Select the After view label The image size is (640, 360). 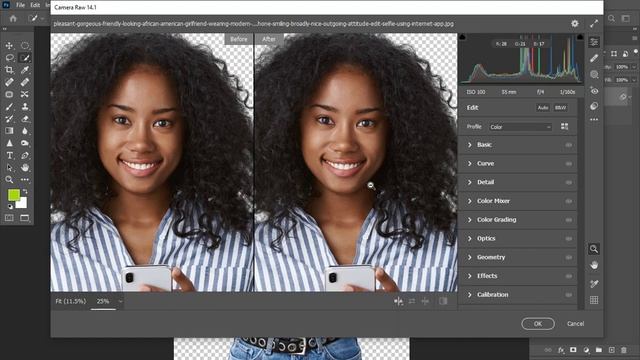[x=269, y=39]
